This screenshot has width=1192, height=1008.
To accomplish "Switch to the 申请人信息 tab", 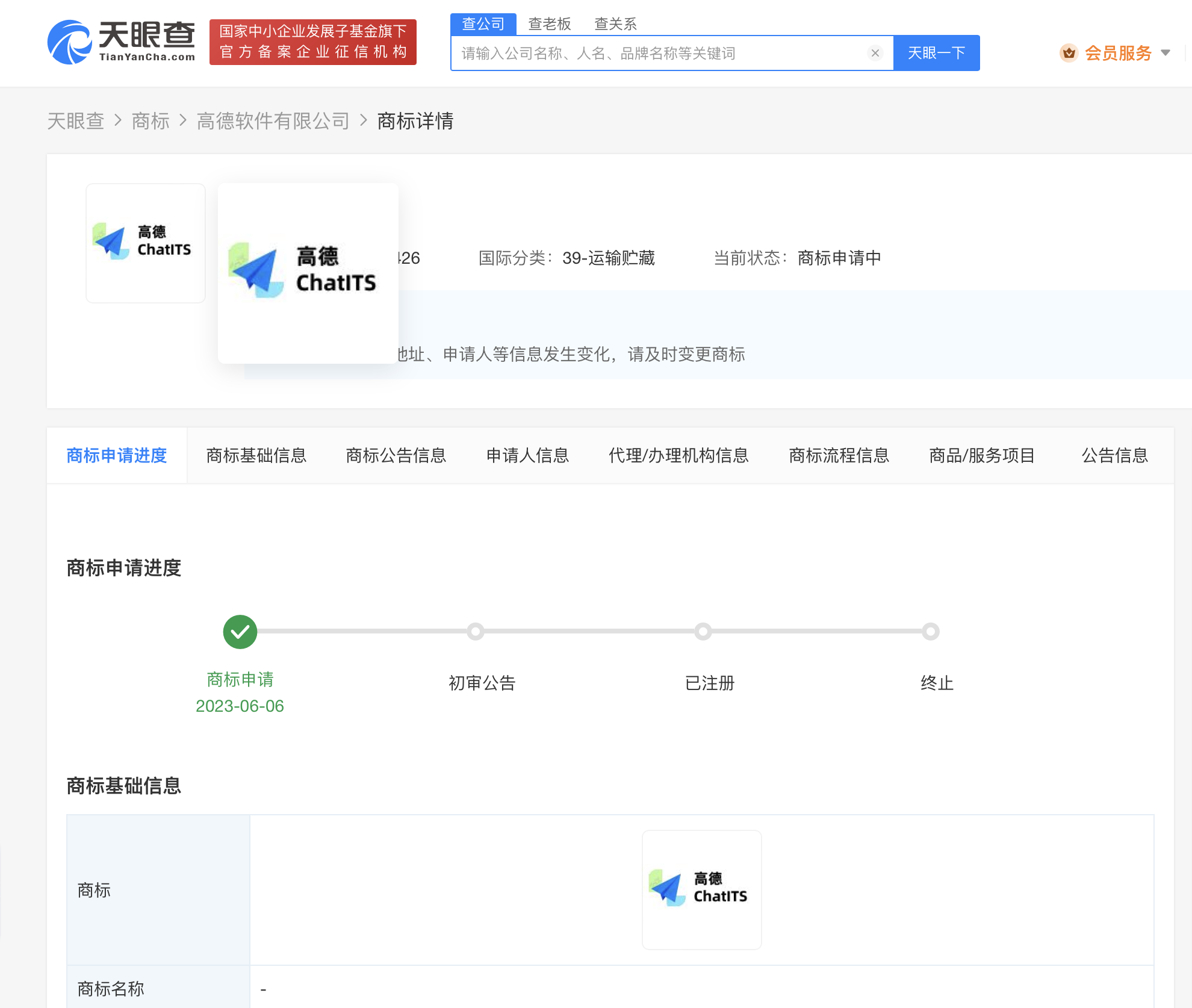I will [x=527, y=455].
